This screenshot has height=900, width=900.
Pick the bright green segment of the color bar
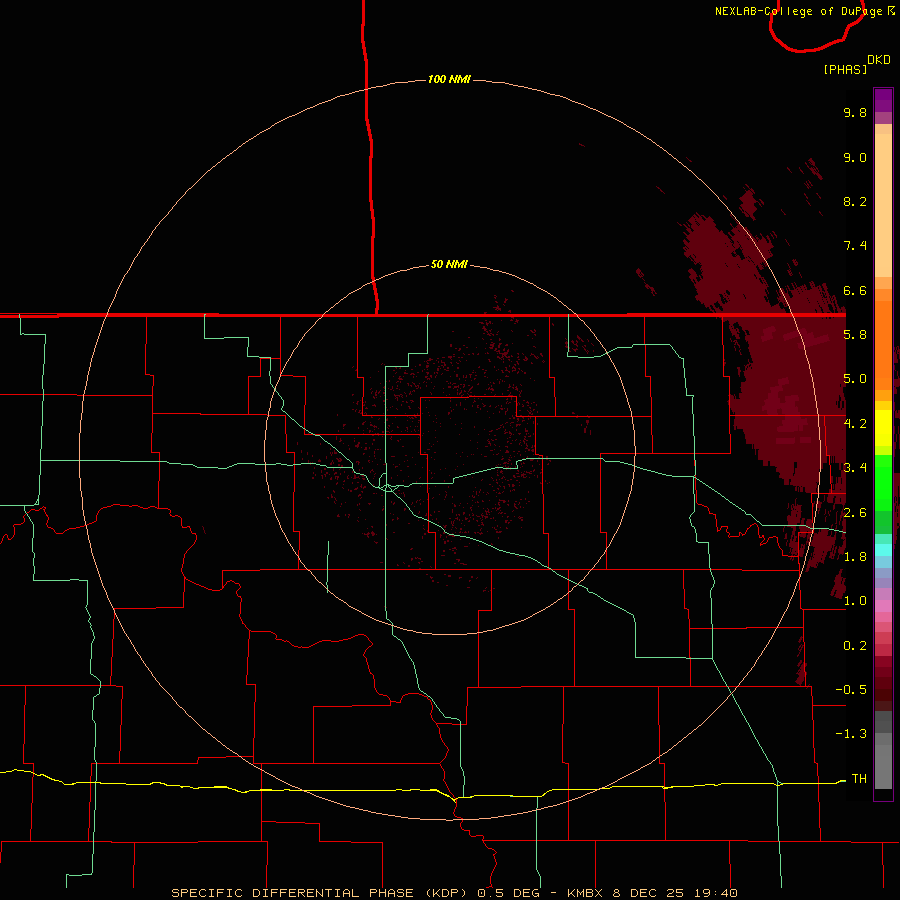(x=883, y=482)
